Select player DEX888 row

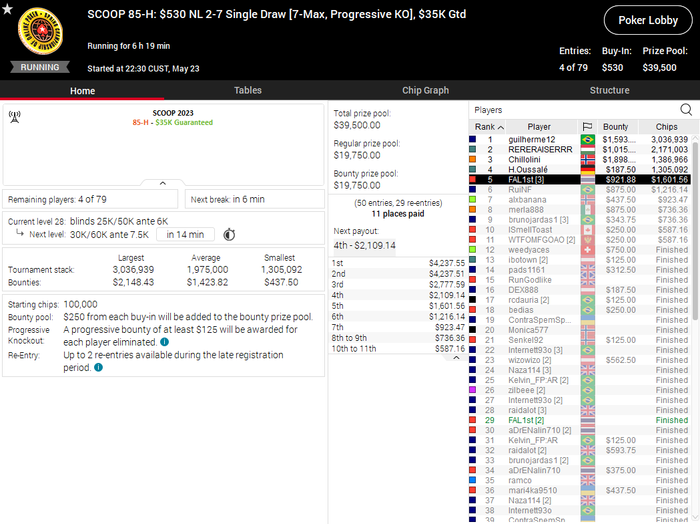pos(579,290)
